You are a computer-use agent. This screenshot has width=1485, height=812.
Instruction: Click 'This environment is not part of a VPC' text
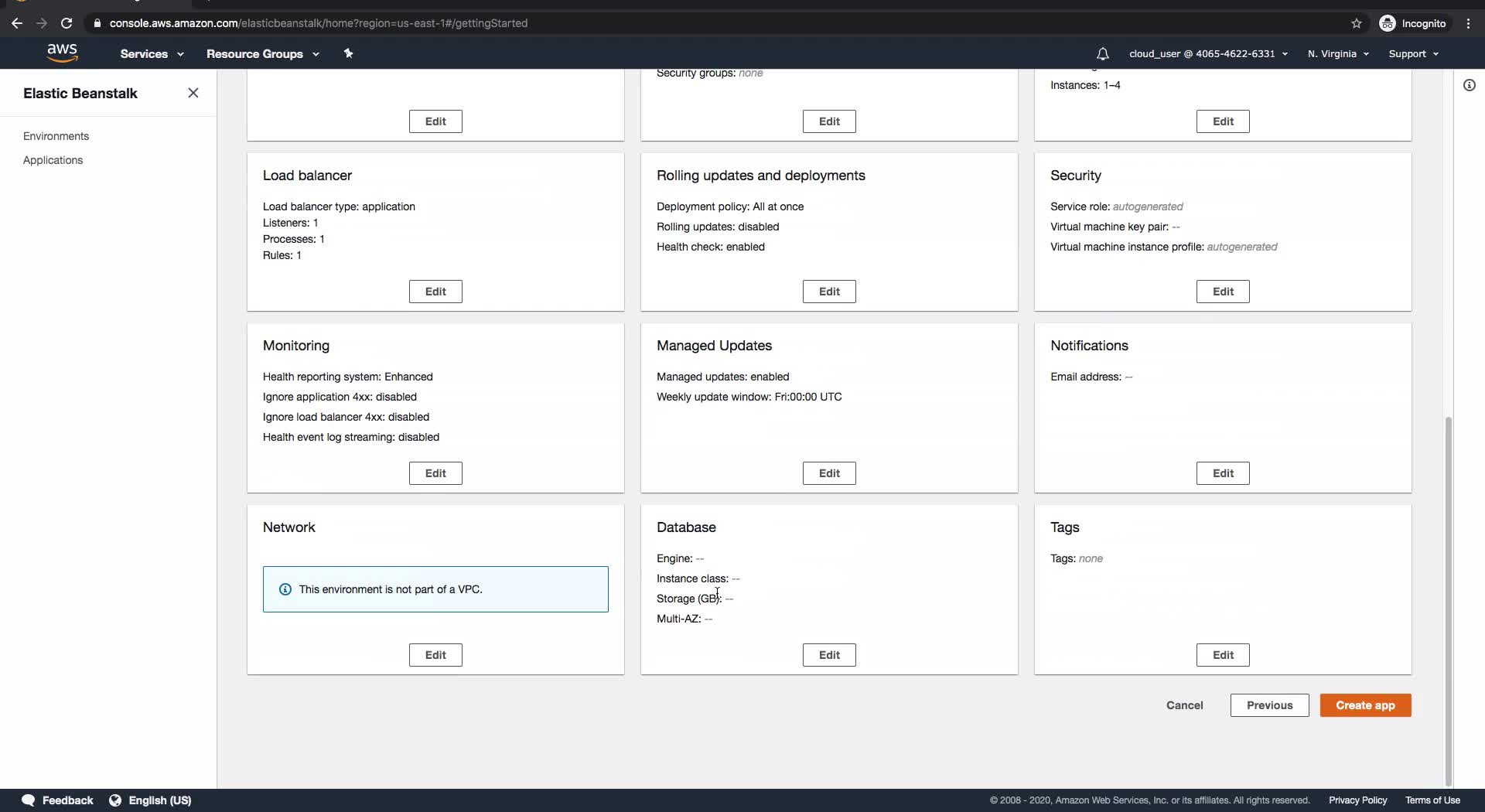click(x=391, y=589)
